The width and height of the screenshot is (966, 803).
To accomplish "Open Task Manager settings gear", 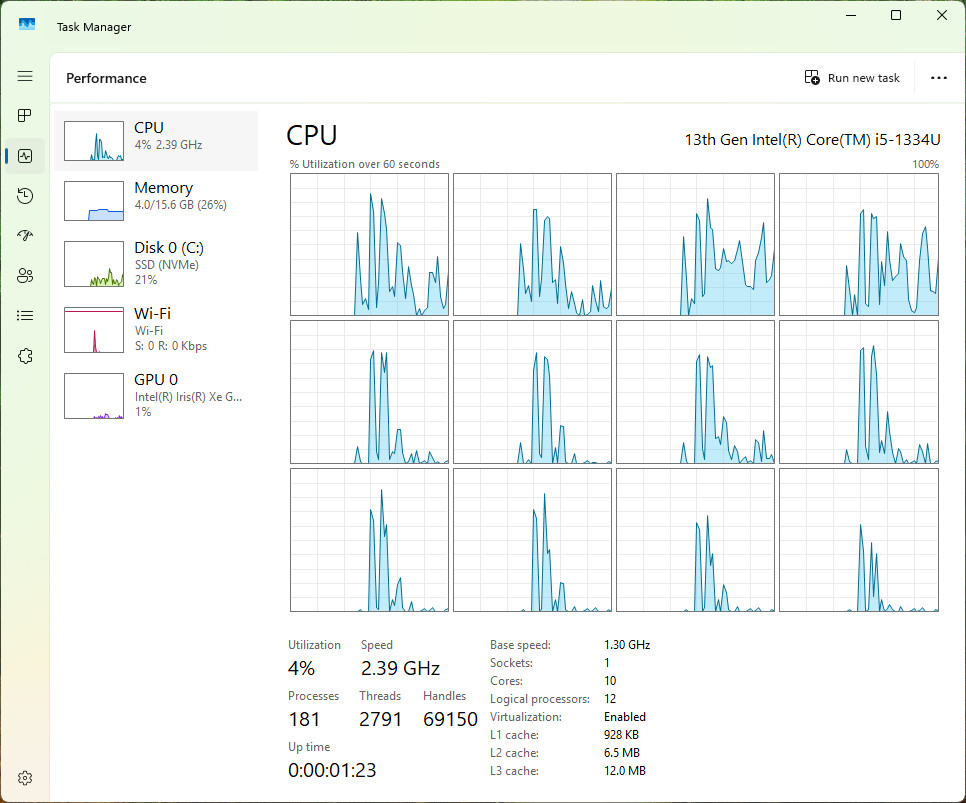I will pos(25,778).
